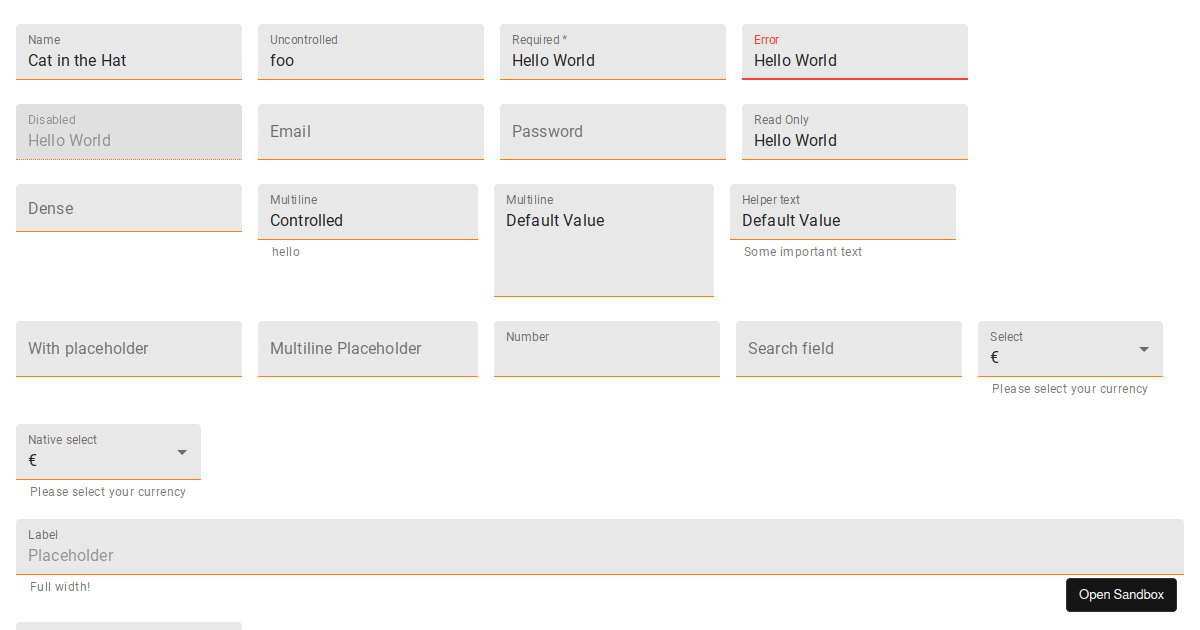Focus the Multiline Placeholder field

368,349
